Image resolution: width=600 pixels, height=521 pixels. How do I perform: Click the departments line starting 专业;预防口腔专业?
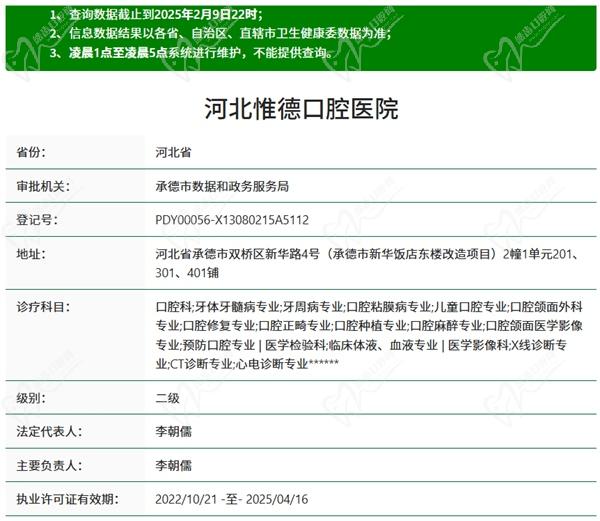[361, 345]
